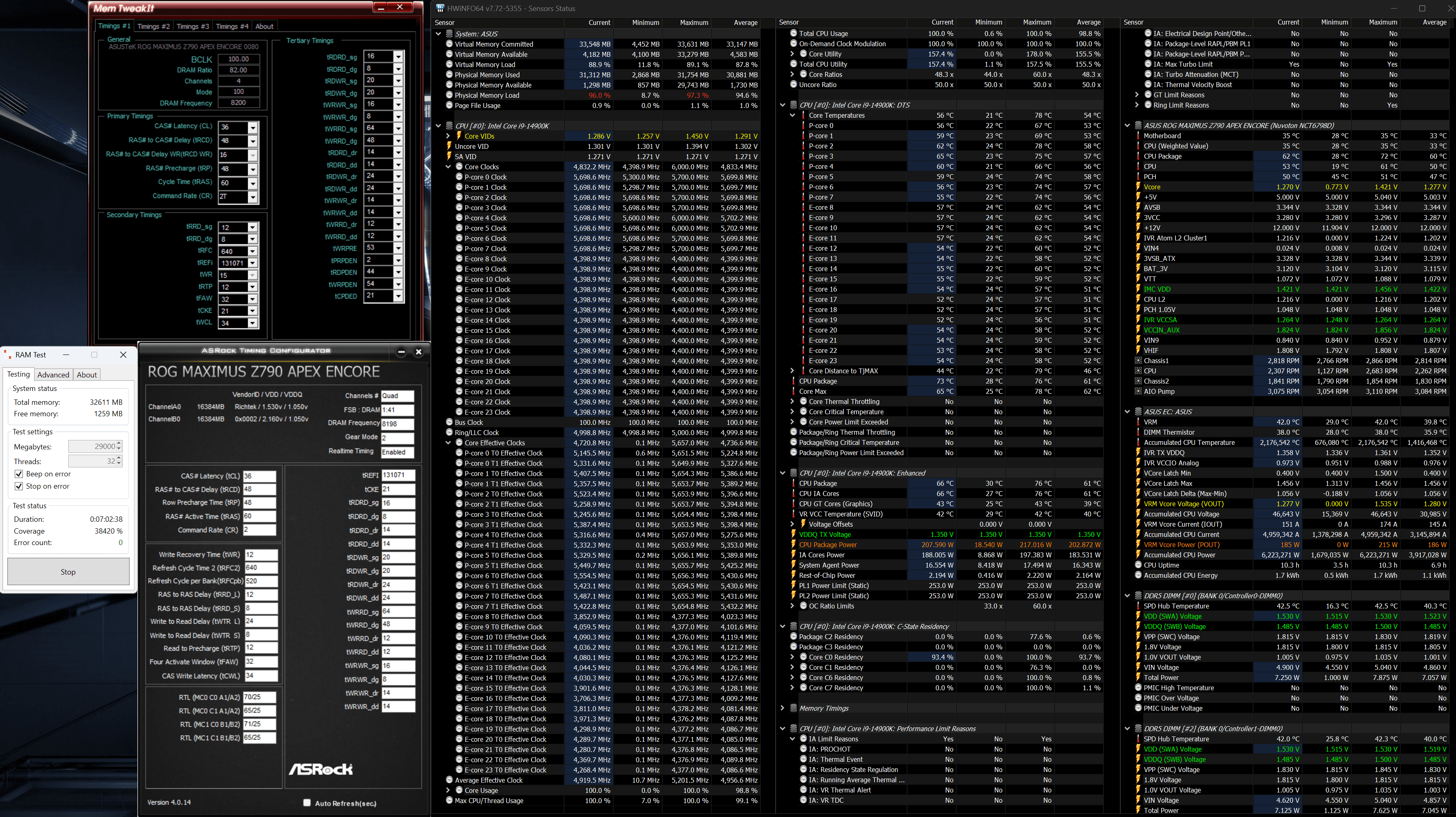Expand the GT Limit Reasons node
This screenshot has width=1456, height=817.
pos(1137,94)
